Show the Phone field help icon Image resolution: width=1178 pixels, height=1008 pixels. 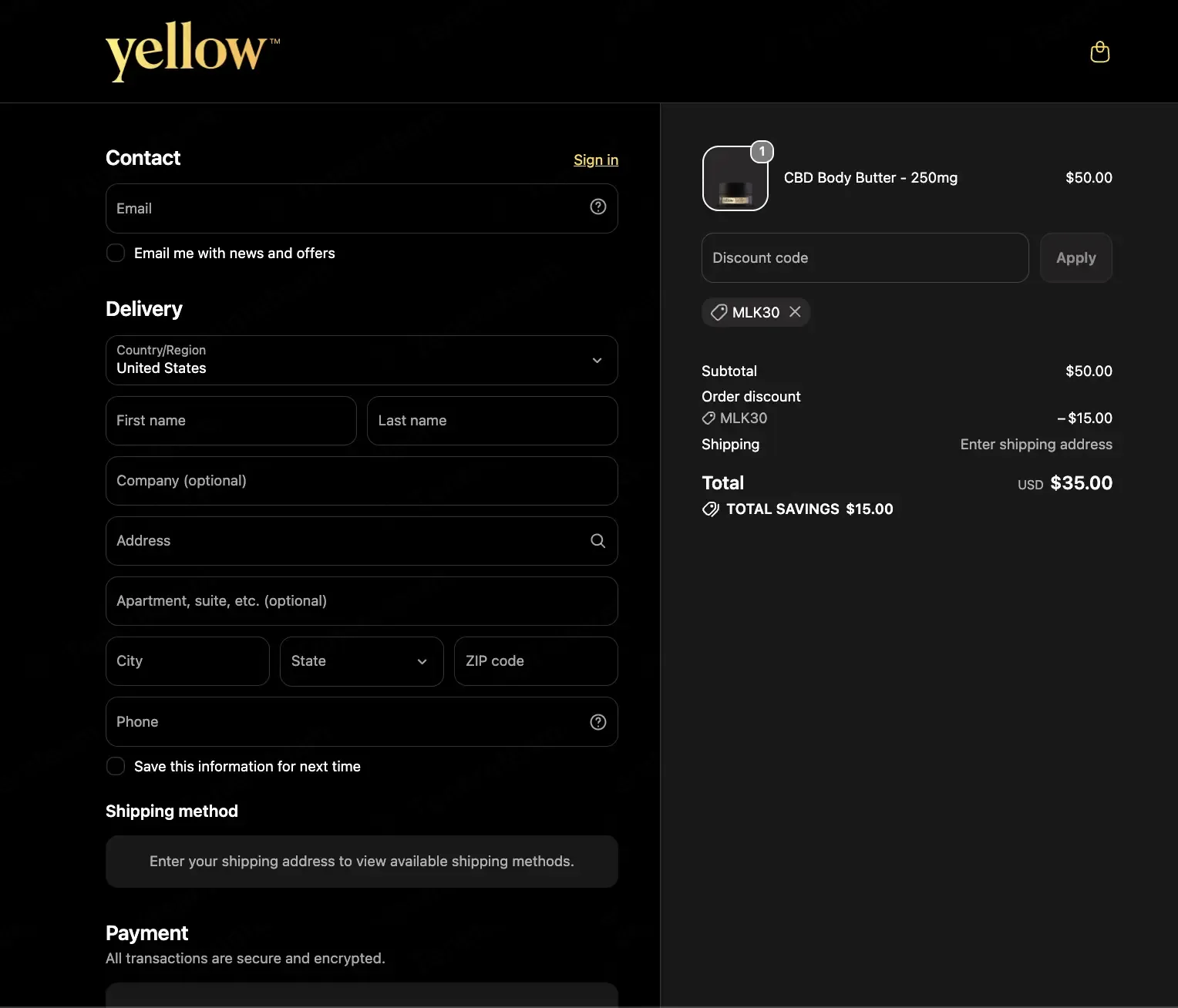coord(598,722)
